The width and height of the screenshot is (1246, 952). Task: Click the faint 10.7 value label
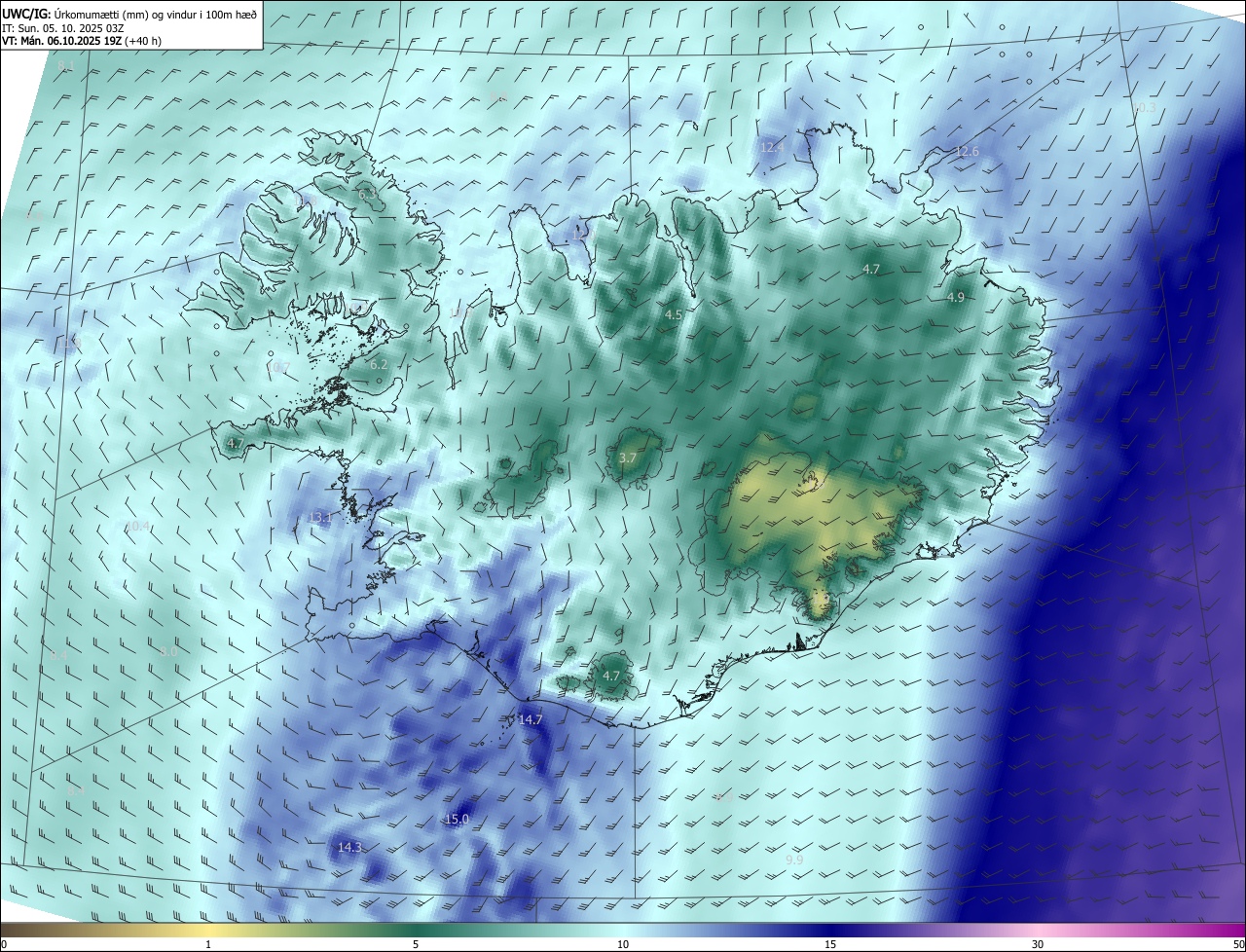click(278, 367)
